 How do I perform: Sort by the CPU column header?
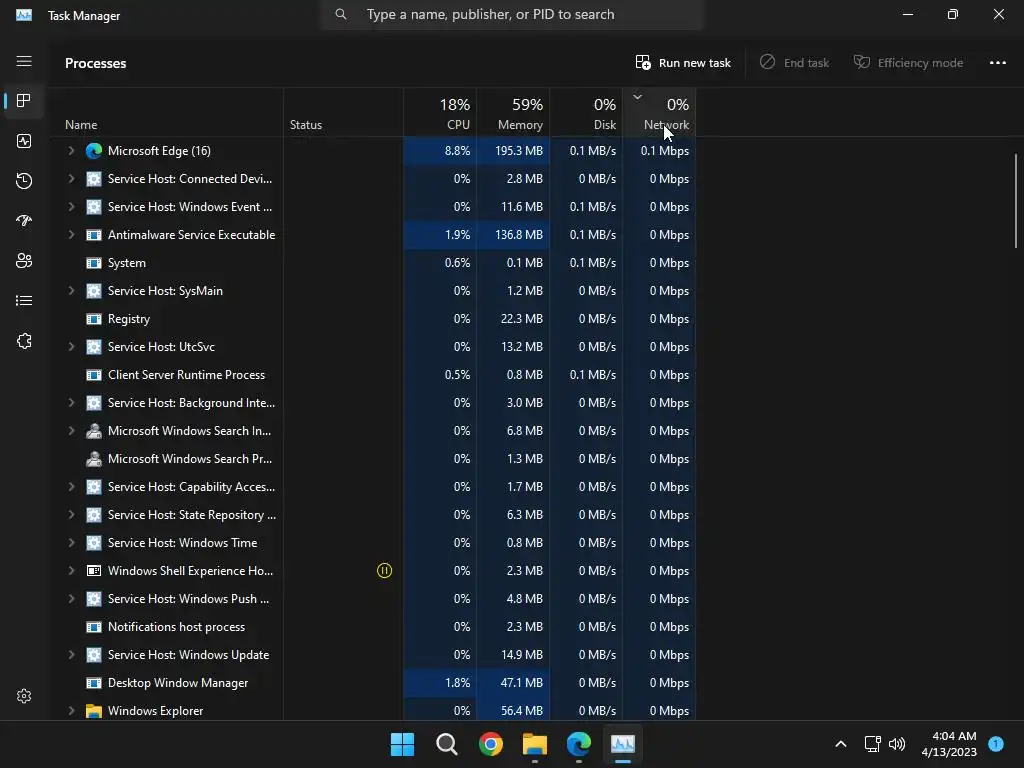tap(440, 113)
